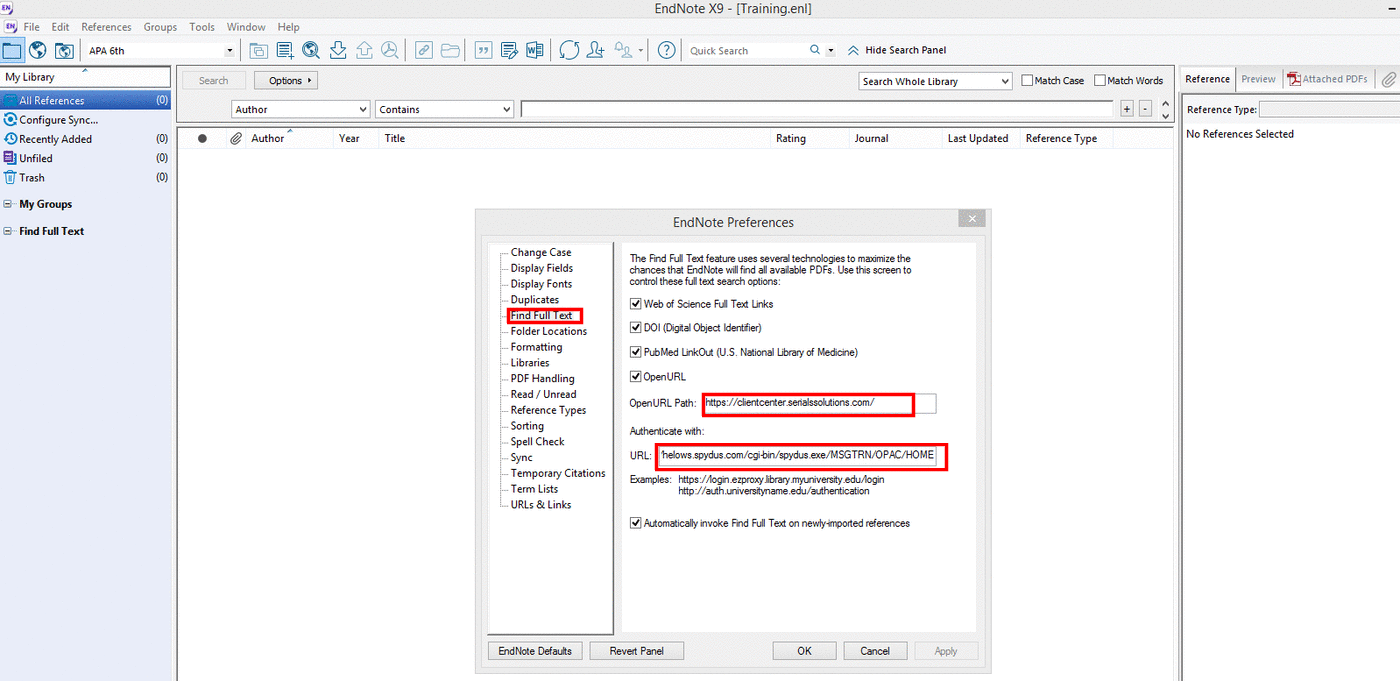This screenshot has width=1400, height=681.
Task: Click Insert Citation quote icon
Action: (483, 50)
